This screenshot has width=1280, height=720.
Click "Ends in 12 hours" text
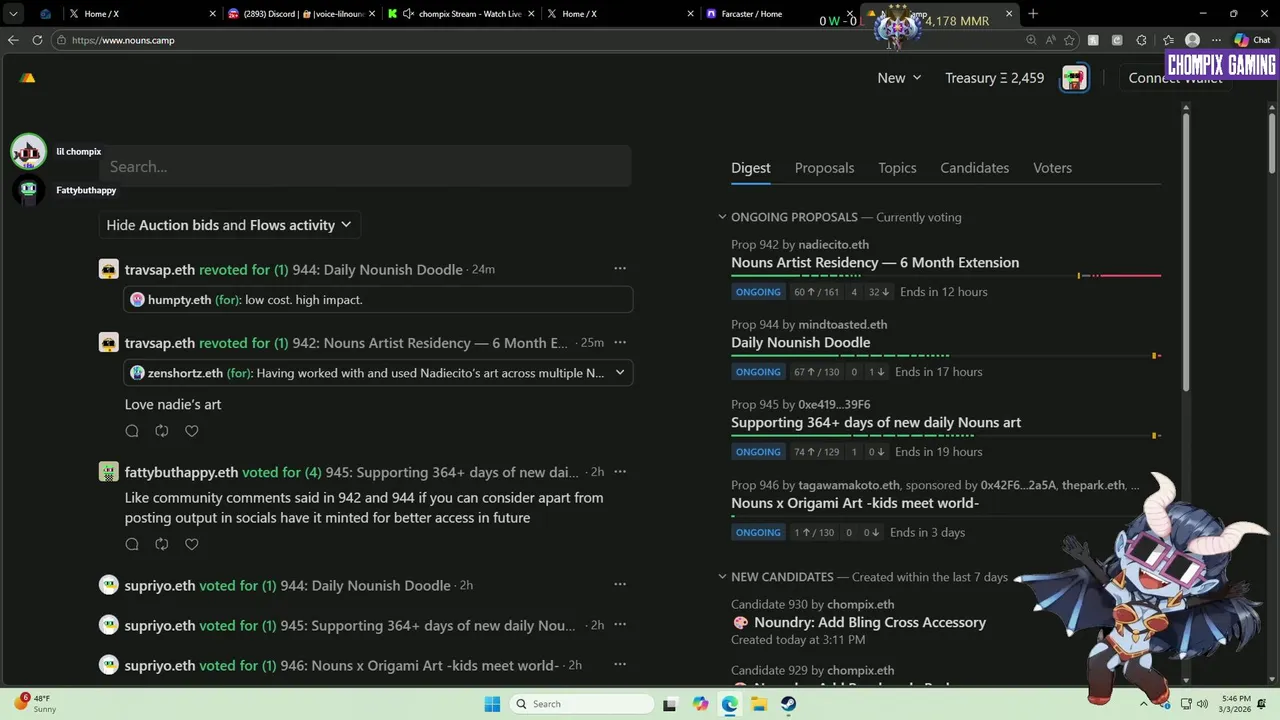coord(943,292)
